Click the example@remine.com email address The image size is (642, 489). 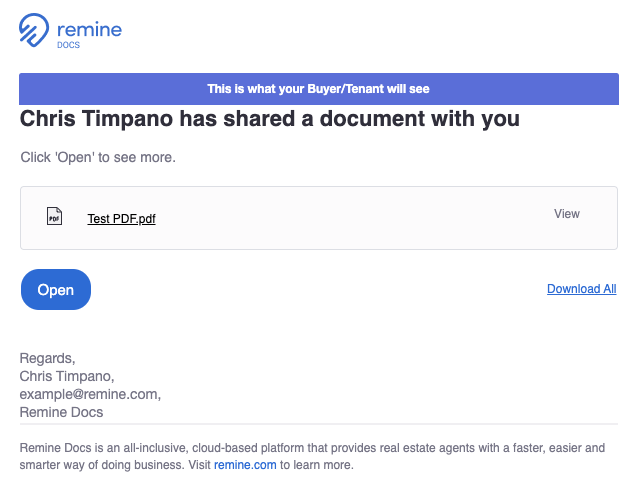(x=89, y=394)
